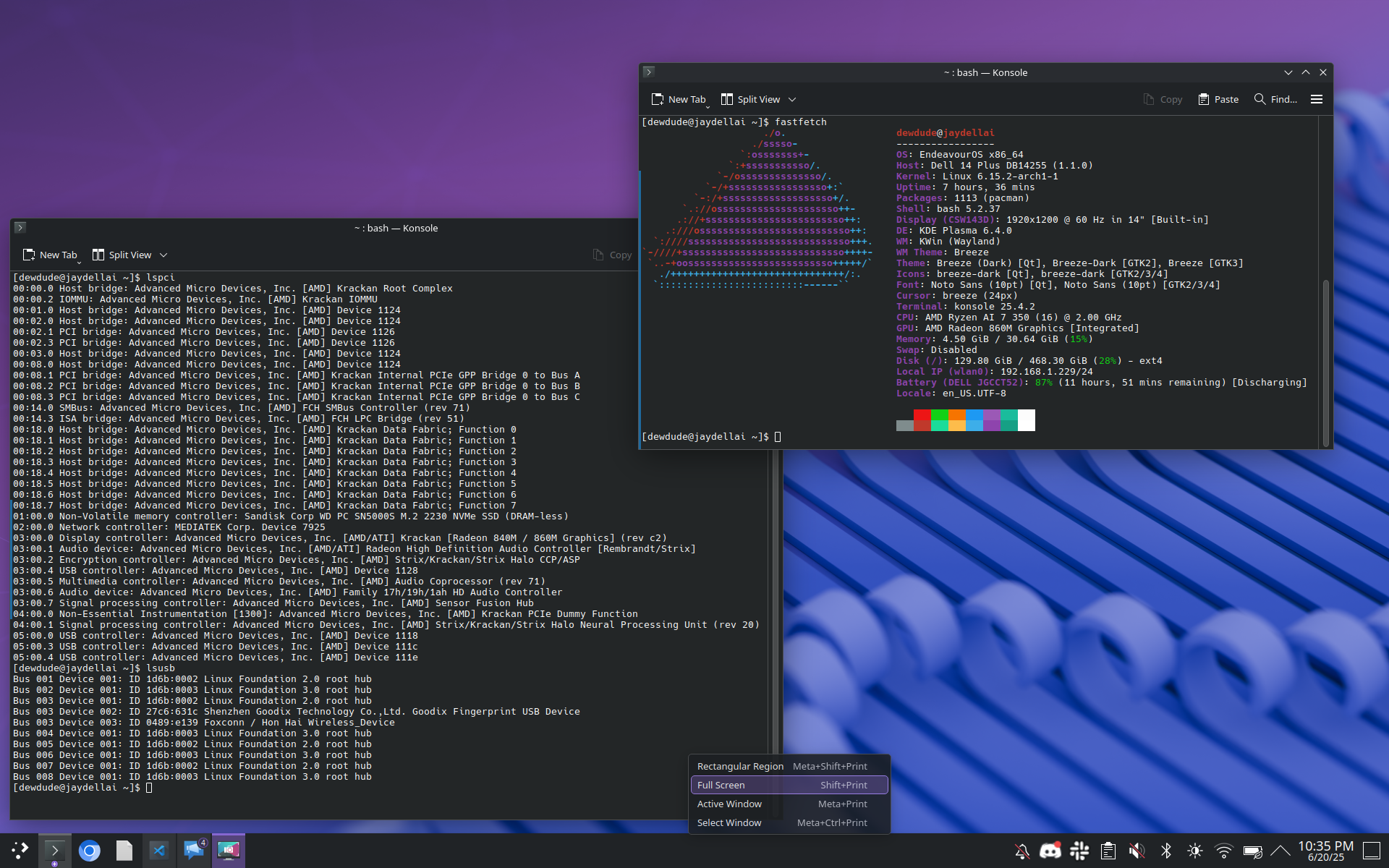The width and height of the screenshot is (1389, 868).
Task: Choose Select Window screenshot option
Action: click(789, 822)
